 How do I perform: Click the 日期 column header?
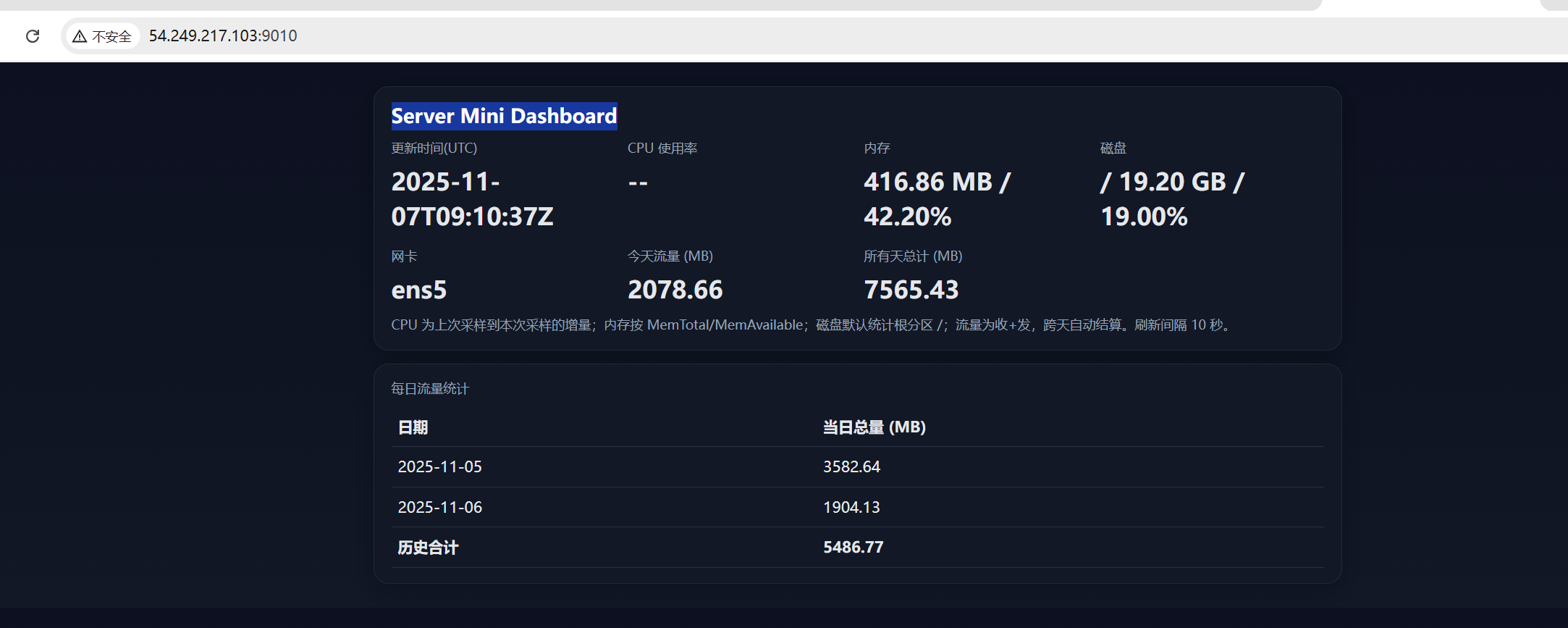coord(413,427)
